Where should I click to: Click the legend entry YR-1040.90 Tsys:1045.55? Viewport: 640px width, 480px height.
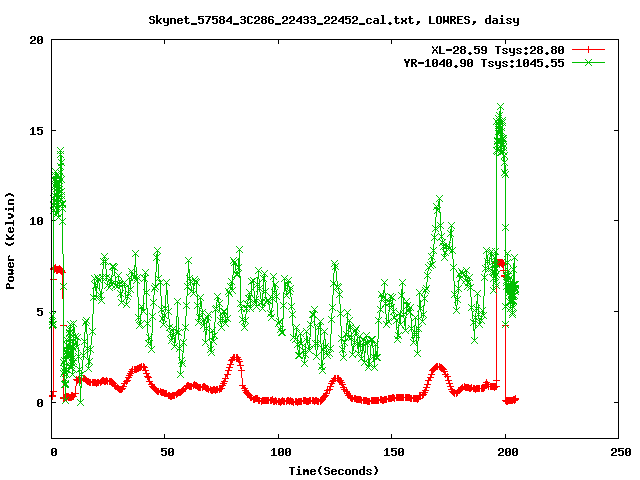(484, 63)
